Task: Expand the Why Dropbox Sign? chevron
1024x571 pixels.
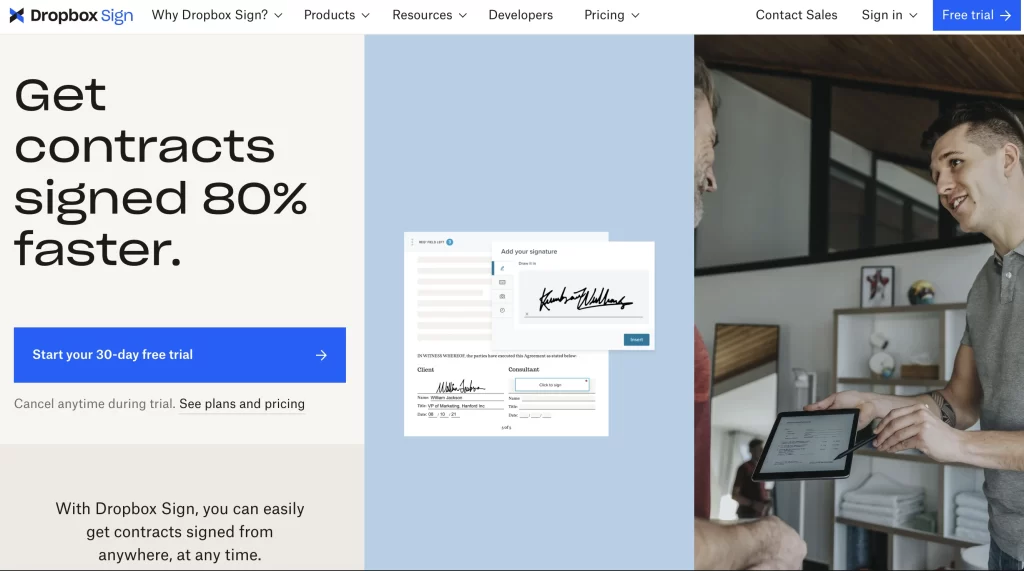Action: 278,15
